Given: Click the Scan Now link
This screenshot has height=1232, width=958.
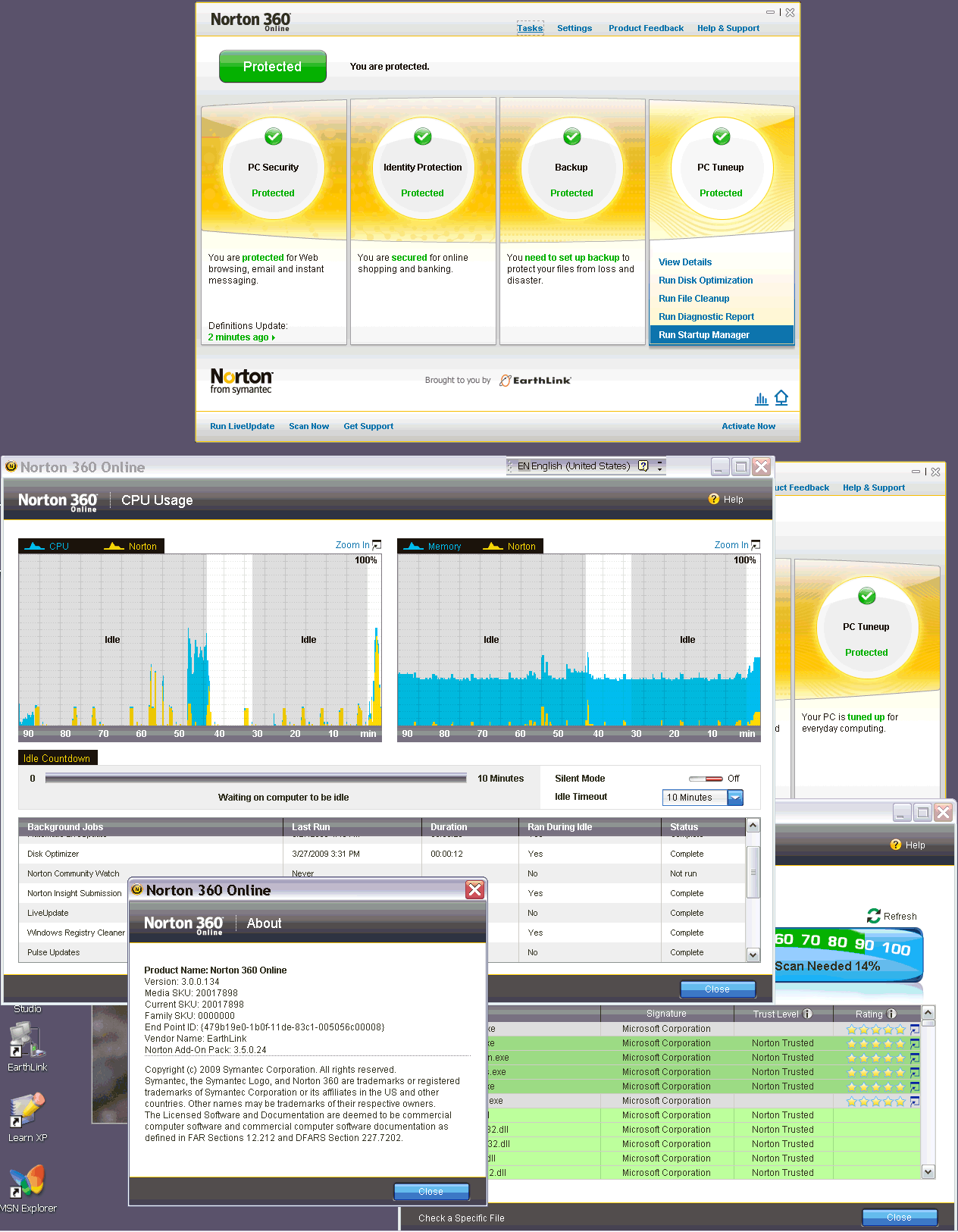Looking at the screenshot, I should pyautogui.click(x=308, y=426).
